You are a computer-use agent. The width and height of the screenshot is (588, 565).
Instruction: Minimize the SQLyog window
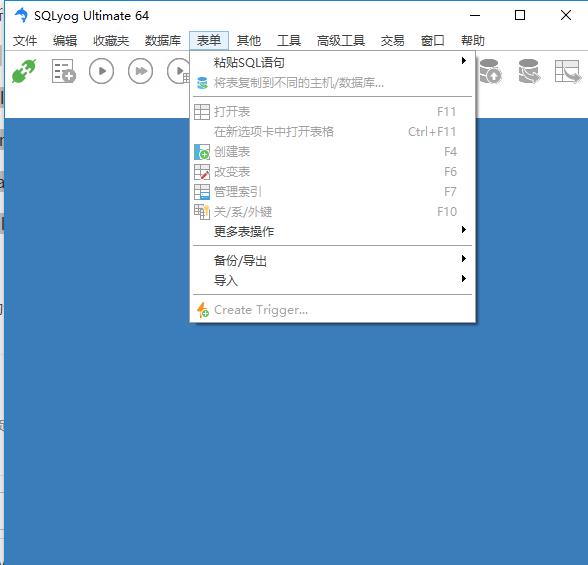[475, 15]
